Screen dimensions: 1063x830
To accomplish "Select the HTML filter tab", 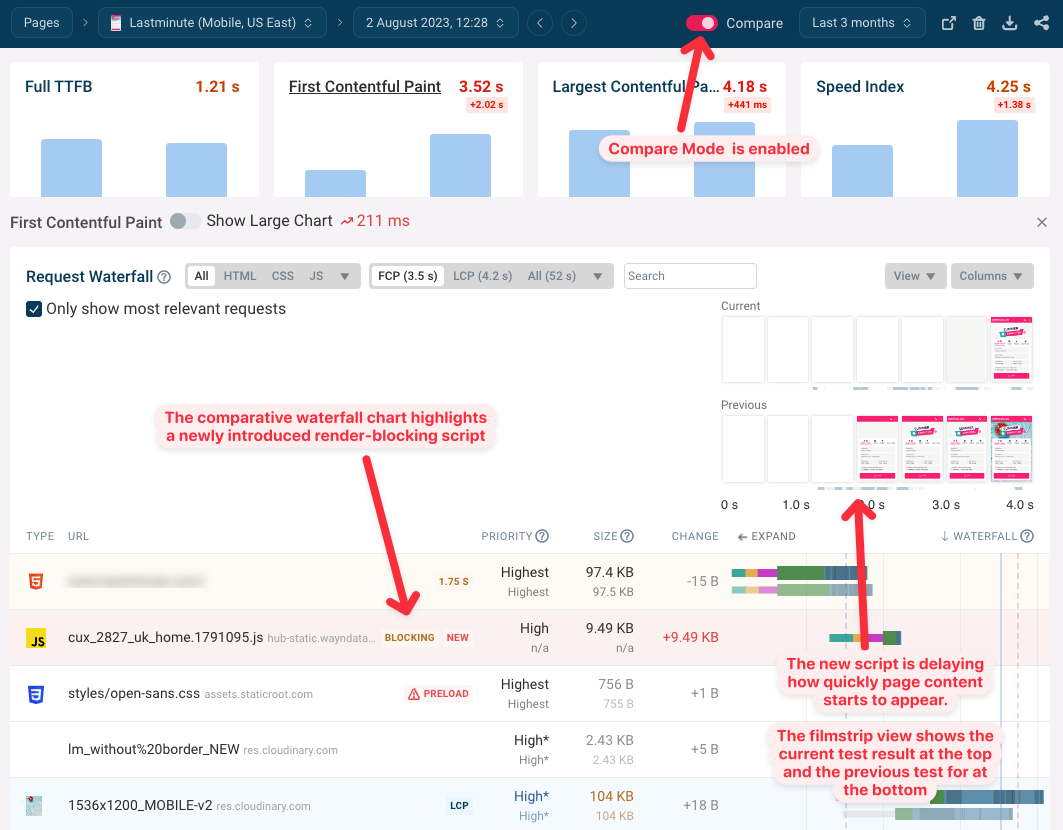I will pyautogui.click(x=240, y=276).
